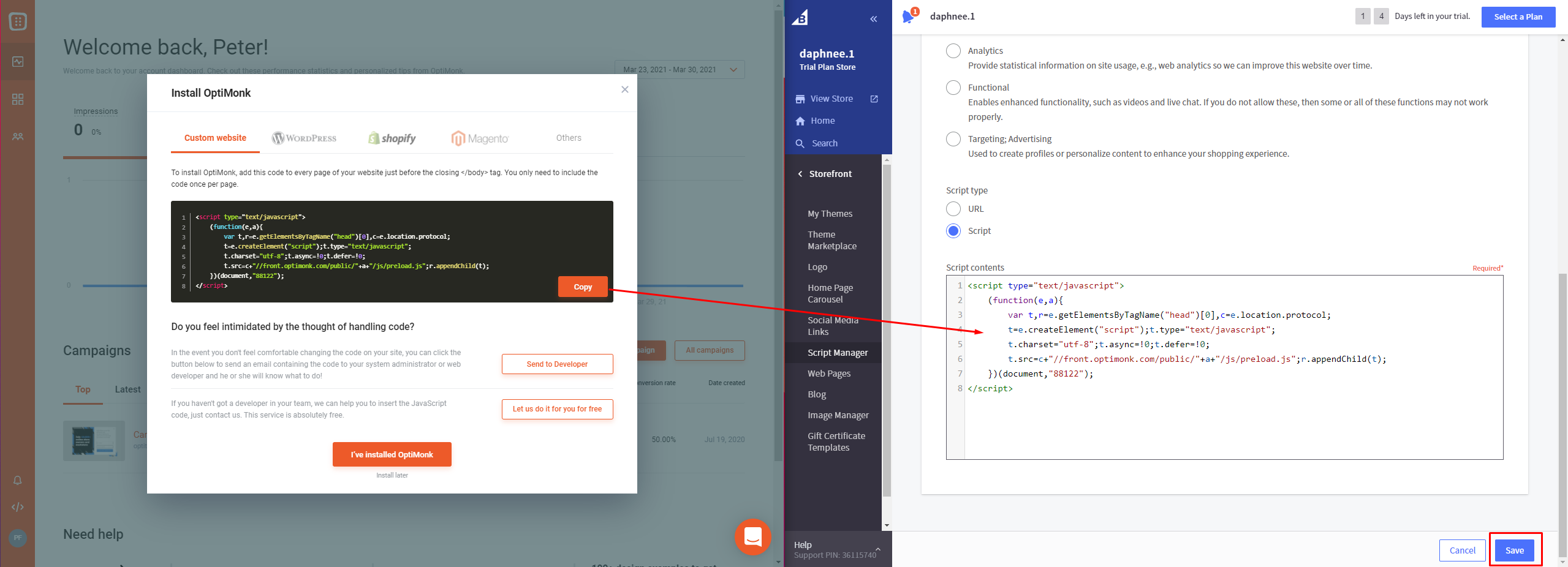Screen dimensions: 1568x567
Task: Select the Analytics radio button
Action: pos(953,51)
